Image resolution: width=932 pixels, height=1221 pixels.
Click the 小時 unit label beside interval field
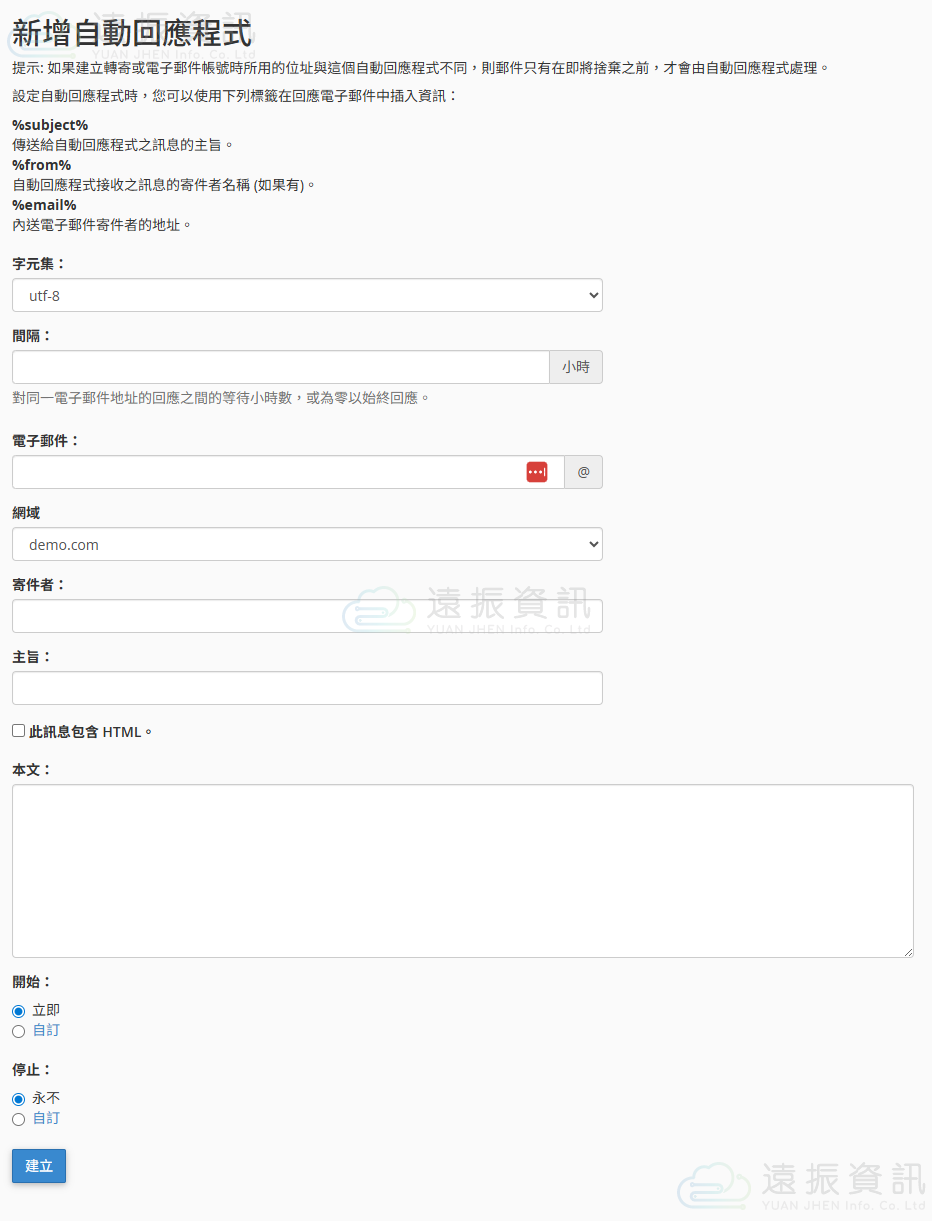click(x=576, y=367)
